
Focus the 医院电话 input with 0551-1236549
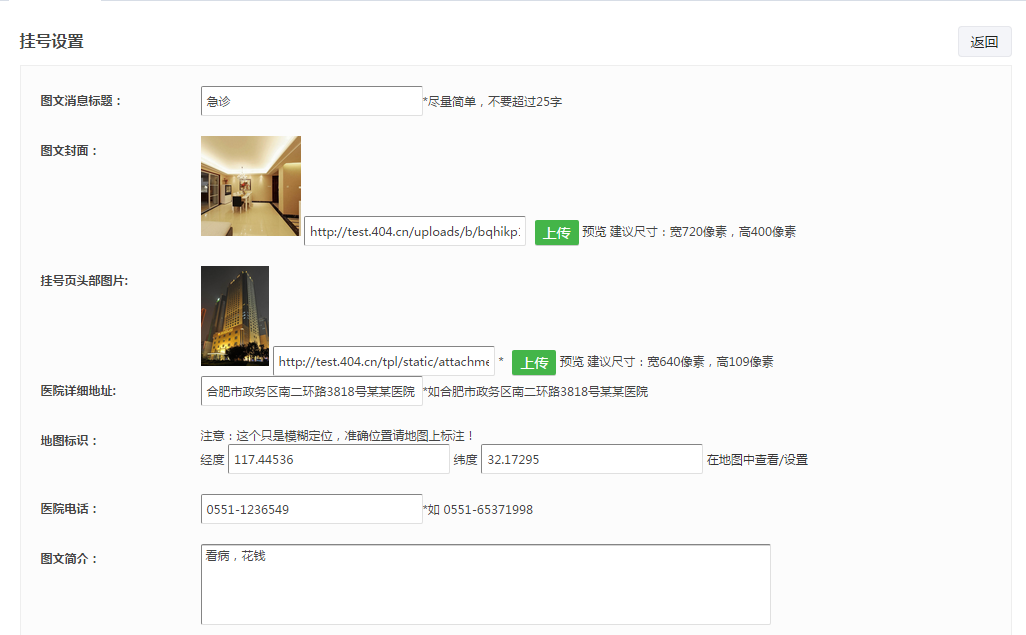[311, 509]
